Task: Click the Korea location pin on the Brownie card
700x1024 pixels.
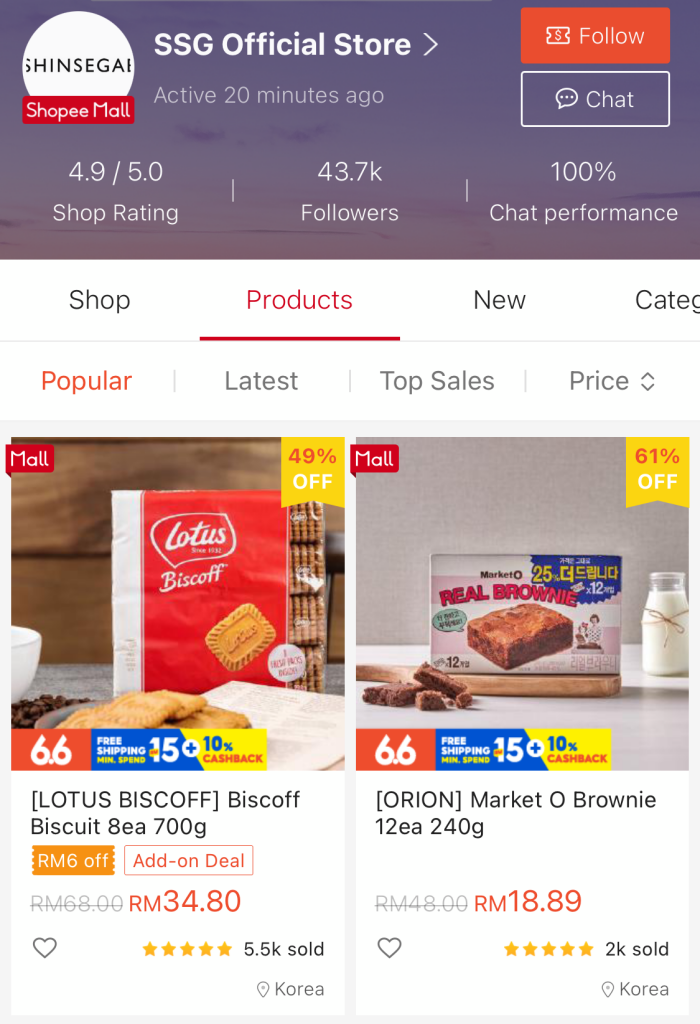Action: [x=609, y=989]
